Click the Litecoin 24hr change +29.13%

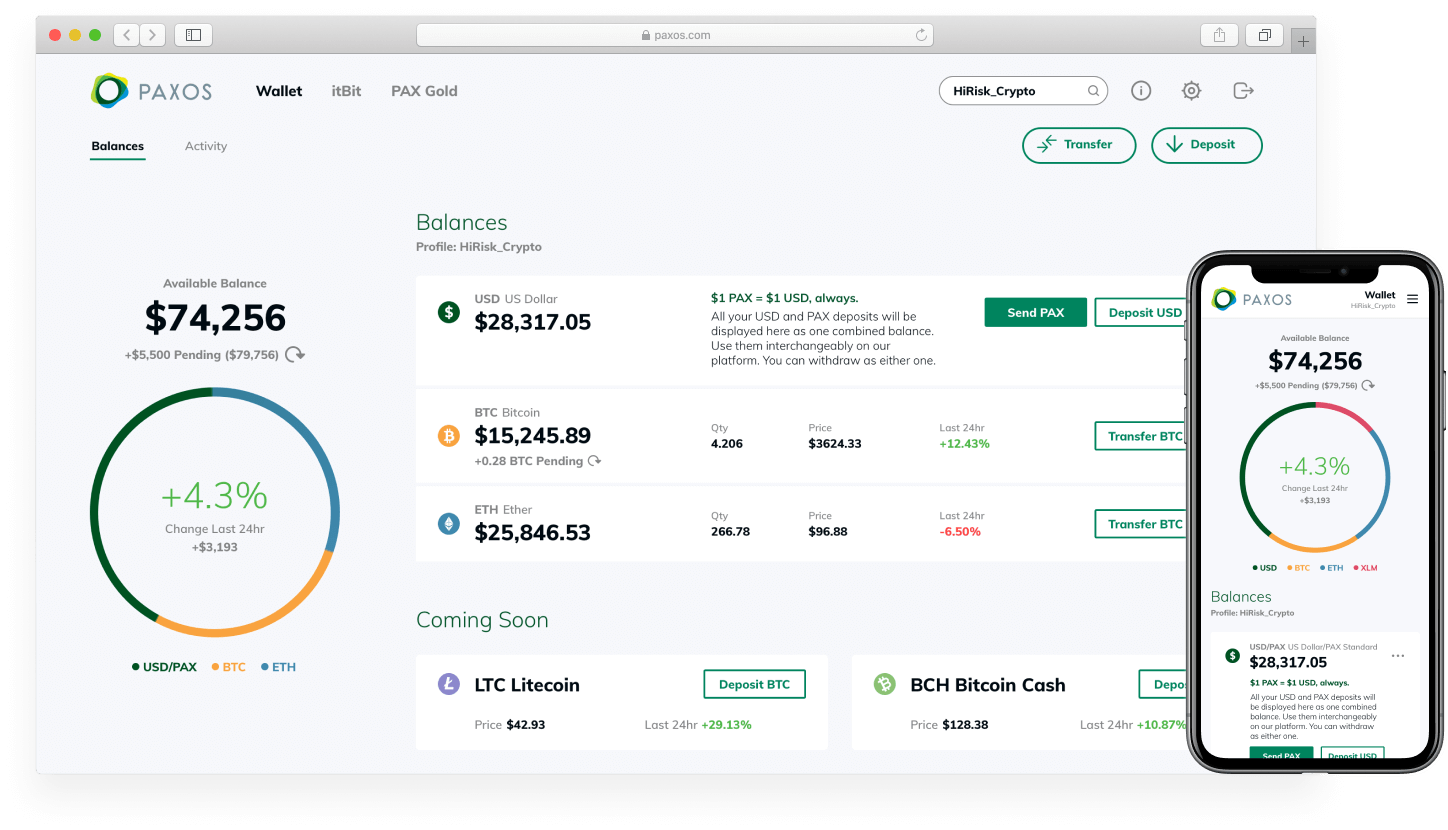pyautogui.click(x=727, y=725)
